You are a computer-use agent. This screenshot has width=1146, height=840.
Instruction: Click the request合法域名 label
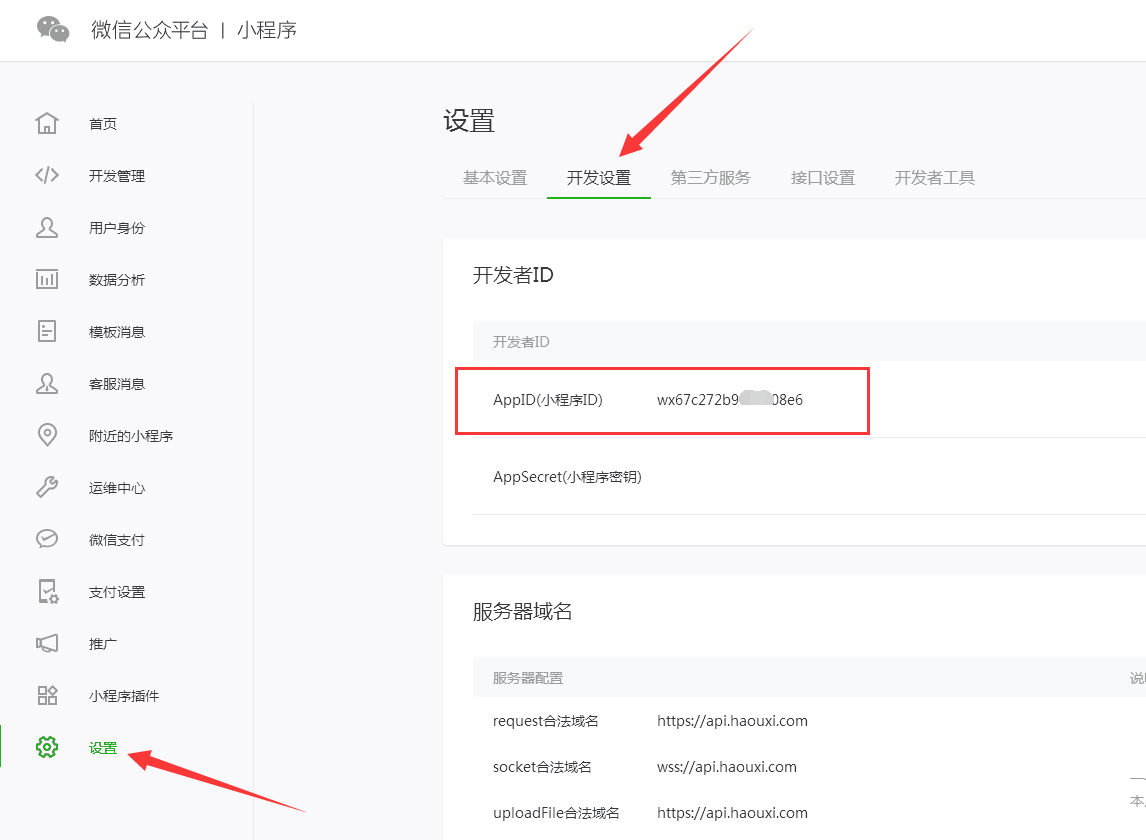(x=545, y=721)
